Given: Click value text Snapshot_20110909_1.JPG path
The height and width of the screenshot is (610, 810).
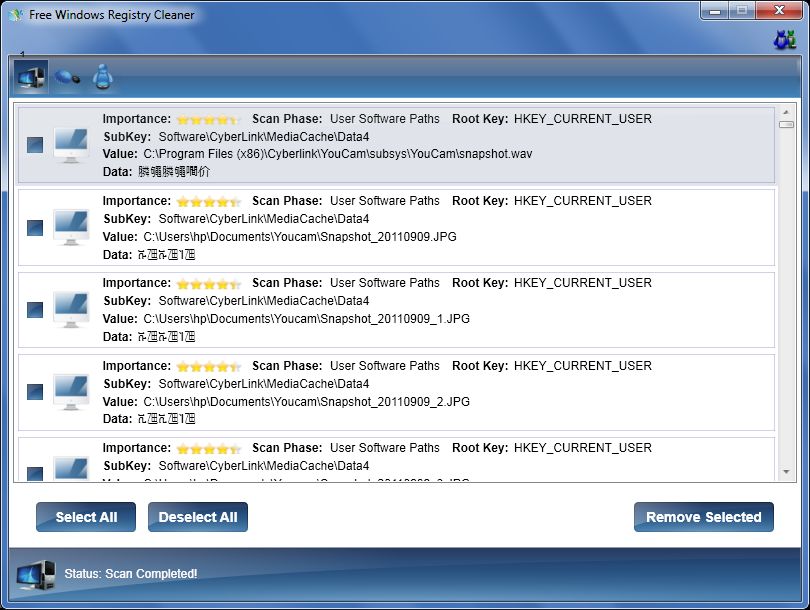Looking at the screenshot, I should coord(306,319).
